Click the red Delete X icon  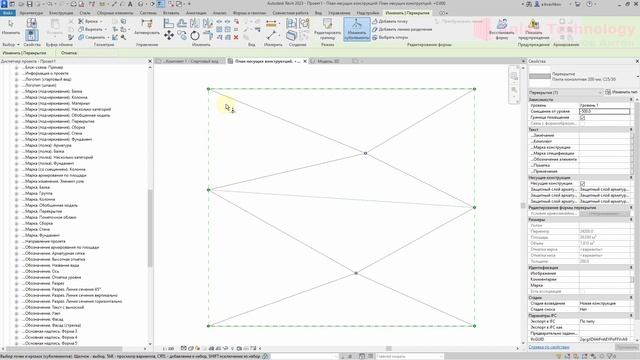coord(236,37)
